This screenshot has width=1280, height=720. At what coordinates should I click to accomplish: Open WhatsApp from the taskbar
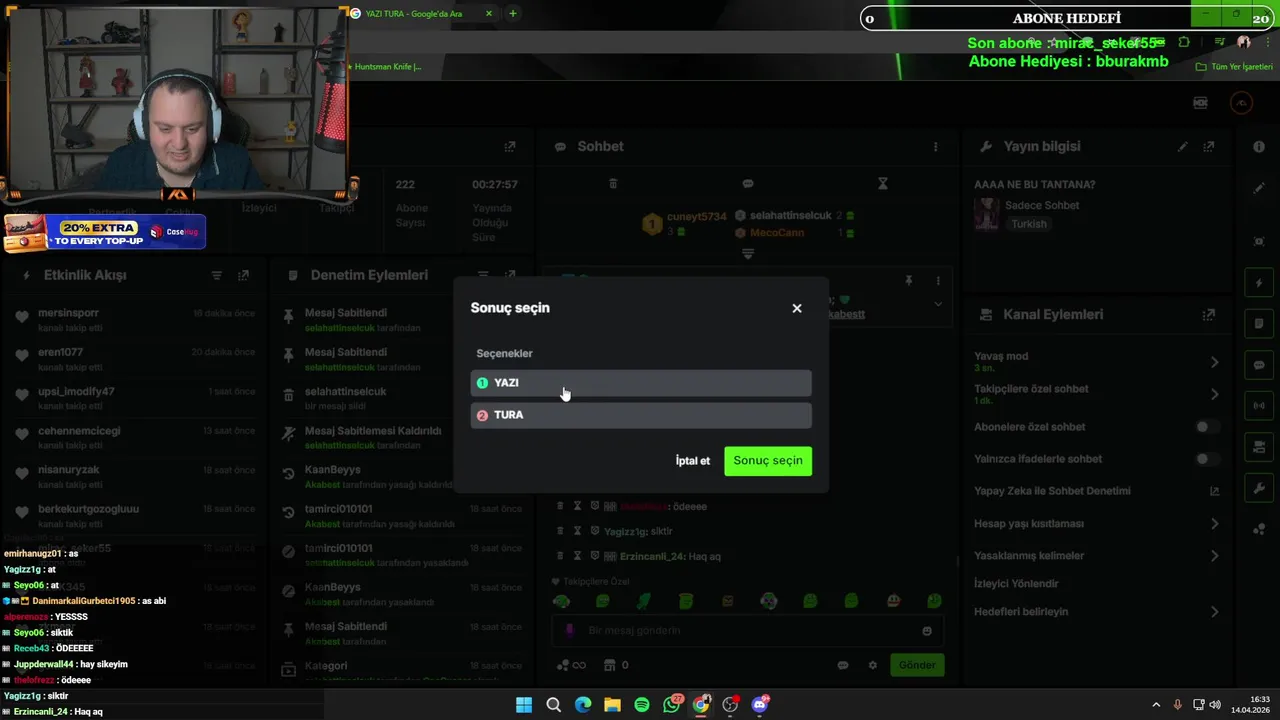point(672,705)
